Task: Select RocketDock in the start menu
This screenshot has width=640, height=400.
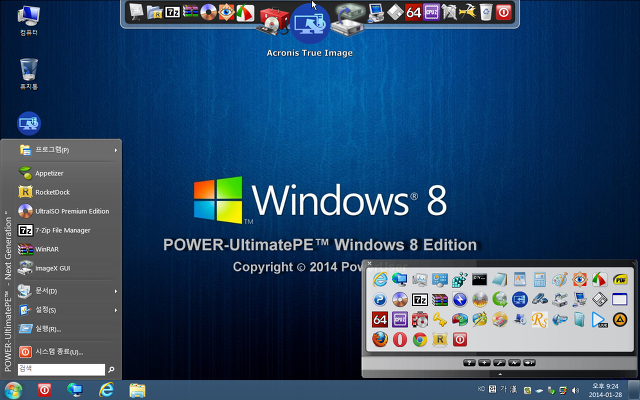Action: pos(69,192)
